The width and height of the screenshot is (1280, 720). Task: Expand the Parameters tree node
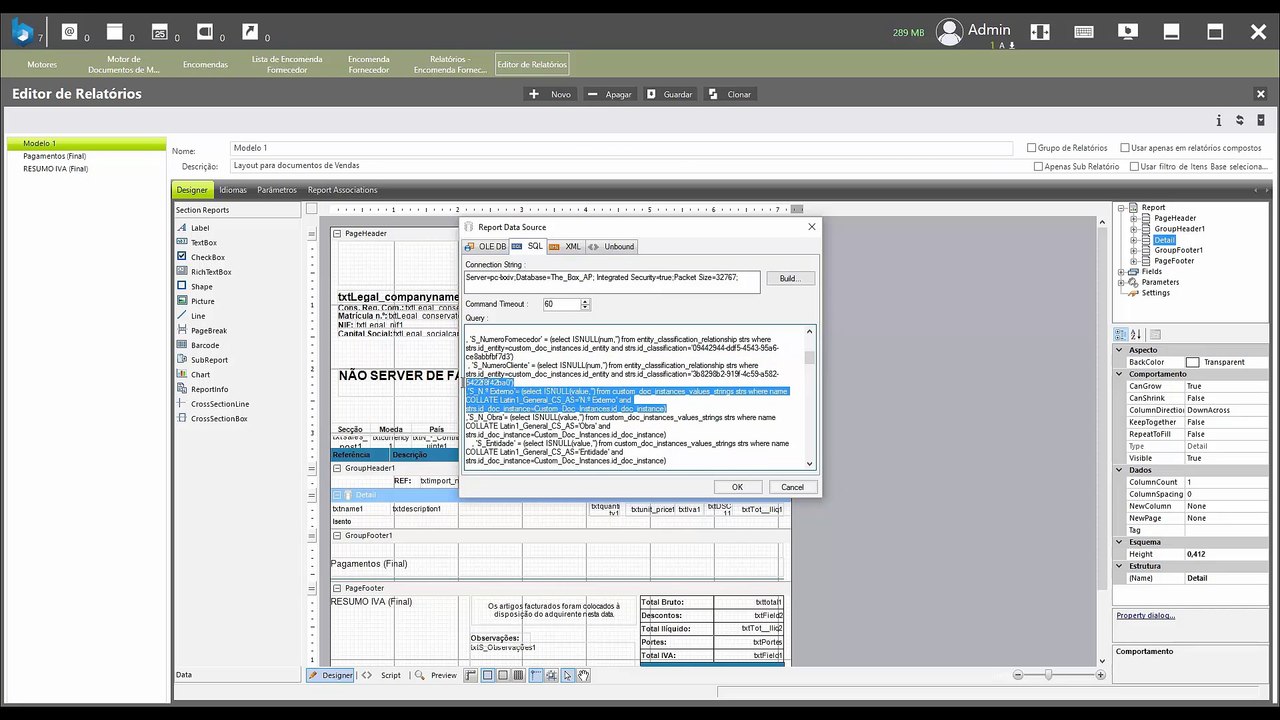pyautogui.click(x=1122, y=282)
